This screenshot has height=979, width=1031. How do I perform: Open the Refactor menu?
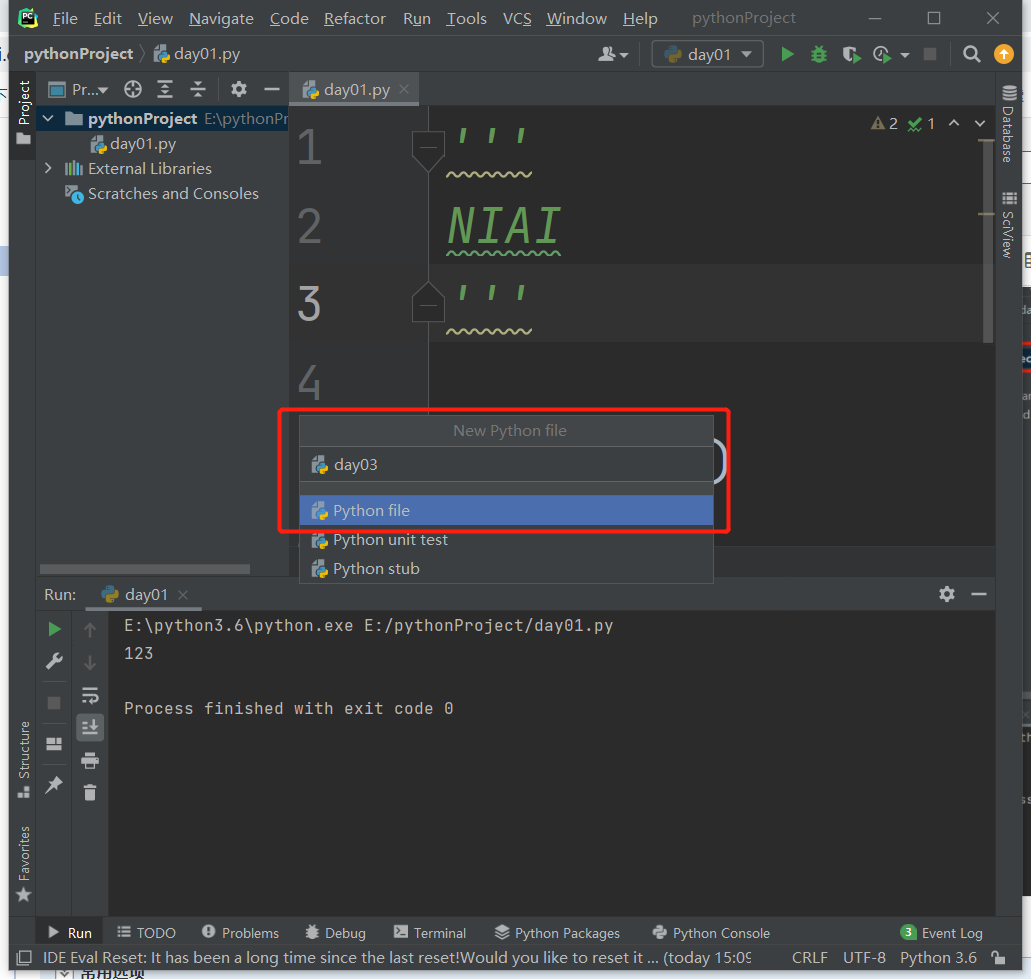[x=355, y=19]
